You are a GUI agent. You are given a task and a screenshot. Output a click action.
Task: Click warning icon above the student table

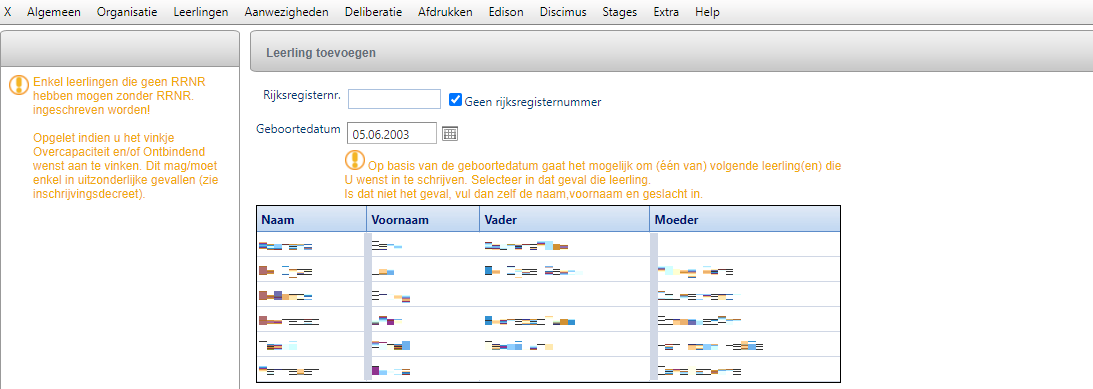pos(355,160)
